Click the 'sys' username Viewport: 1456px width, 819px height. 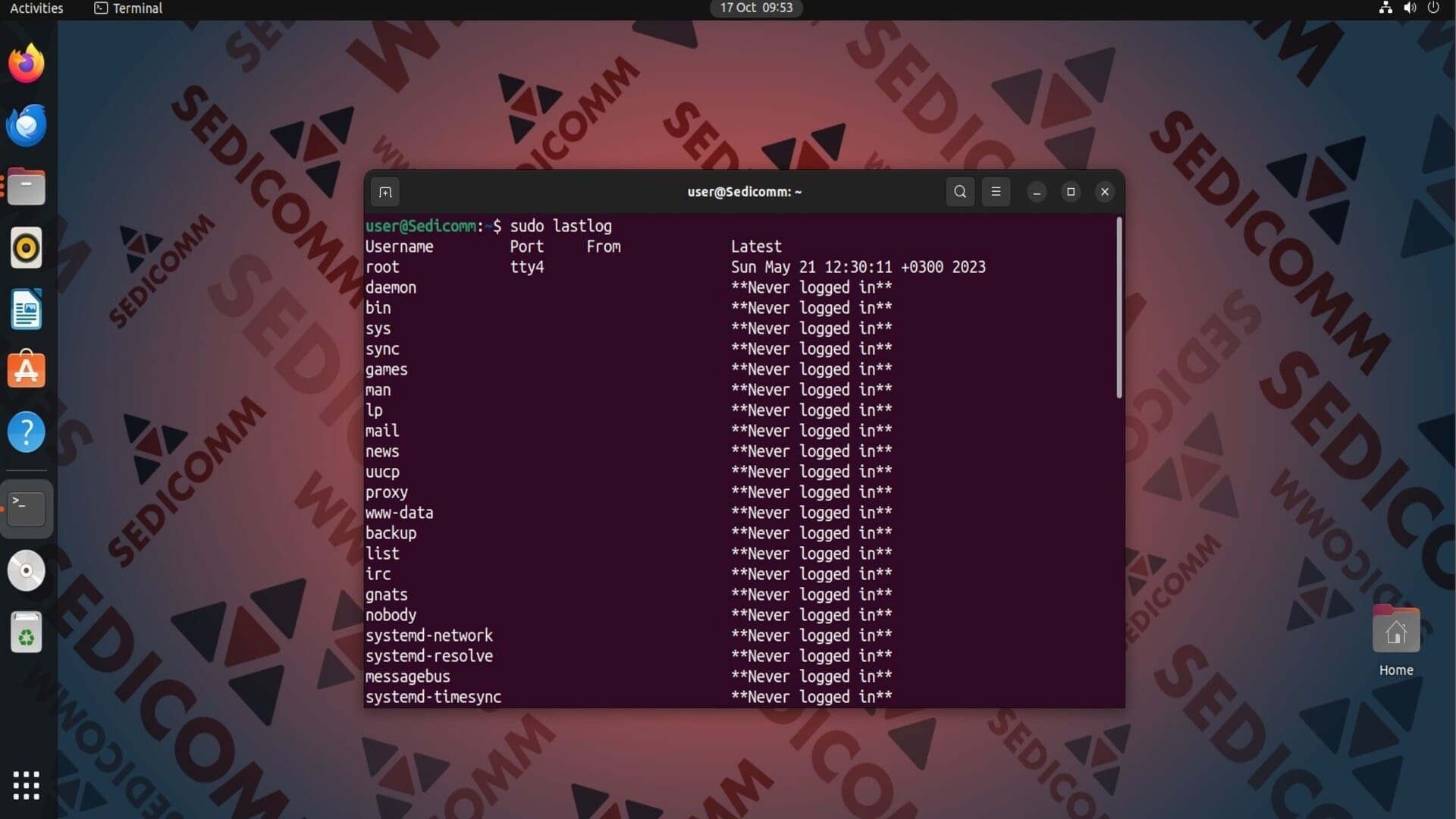pos(378,328)
